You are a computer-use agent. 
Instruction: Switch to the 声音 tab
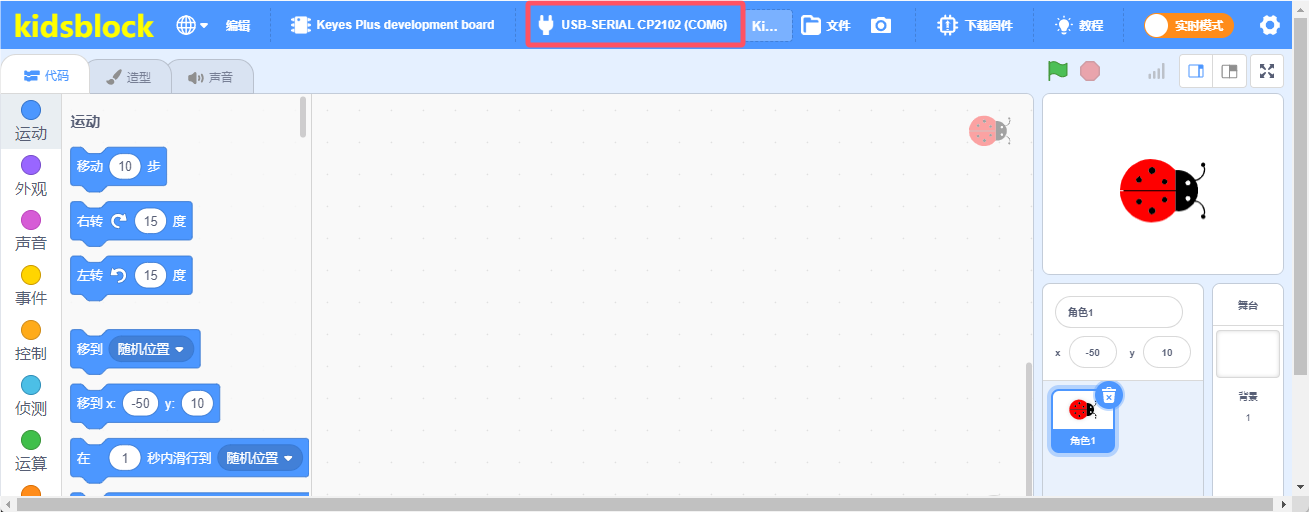pos(210,77)
